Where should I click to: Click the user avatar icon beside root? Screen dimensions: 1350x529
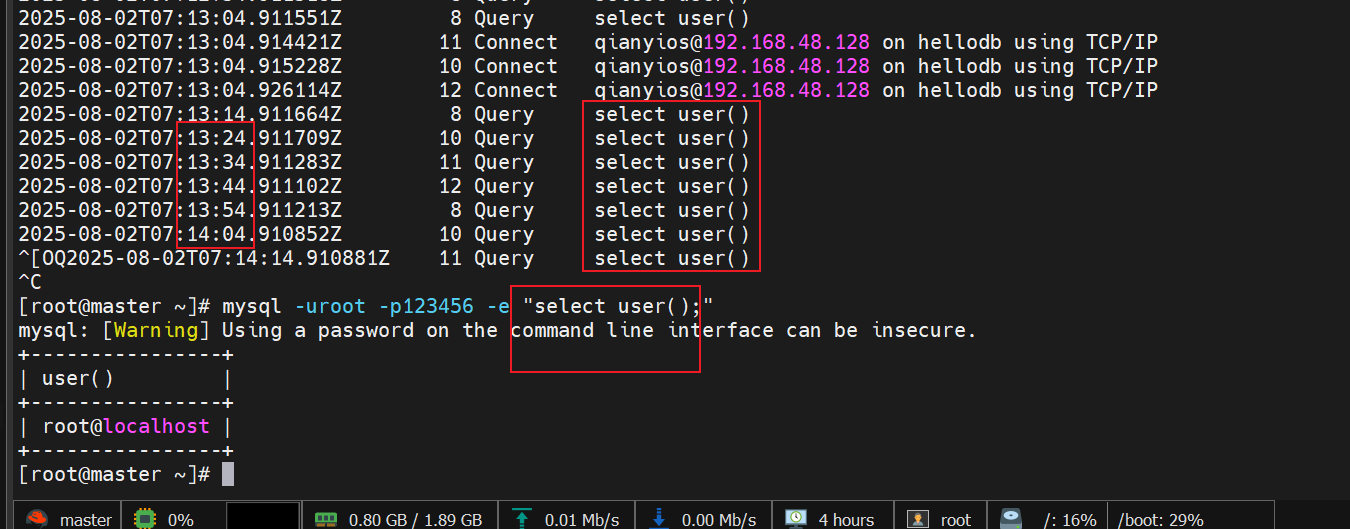(x=917, y=519)
